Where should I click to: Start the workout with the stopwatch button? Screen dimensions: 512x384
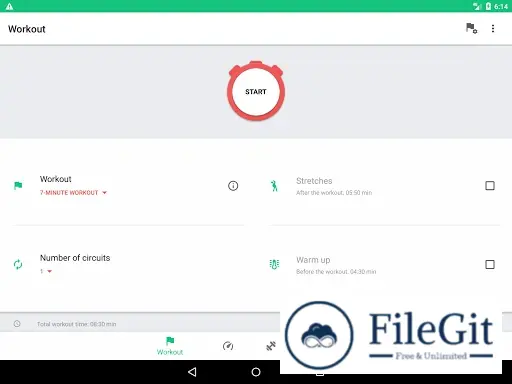tap(256, 91)
